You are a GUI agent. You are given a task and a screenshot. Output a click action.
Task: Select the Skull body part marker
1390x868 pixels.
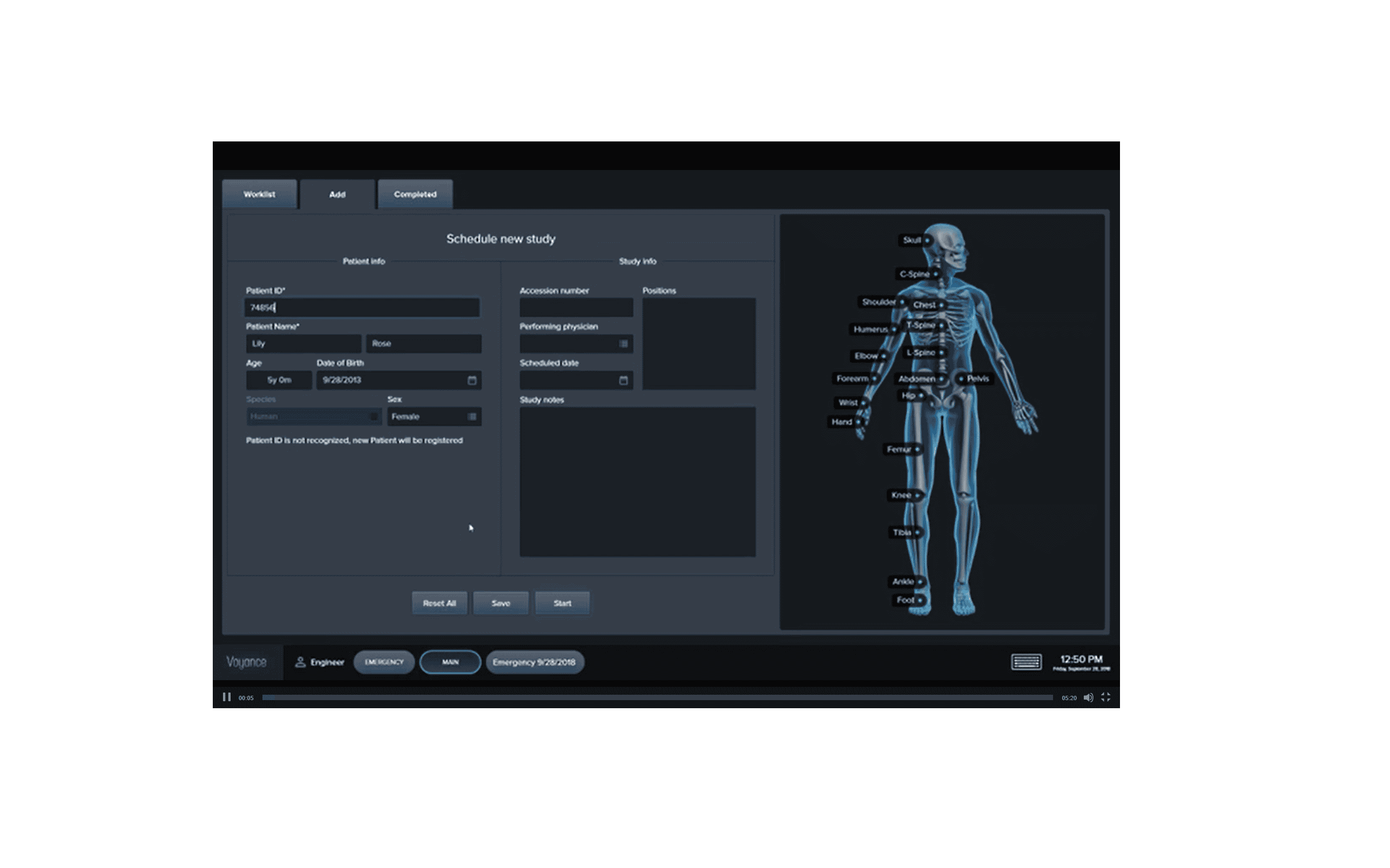(x=927, y=241)
